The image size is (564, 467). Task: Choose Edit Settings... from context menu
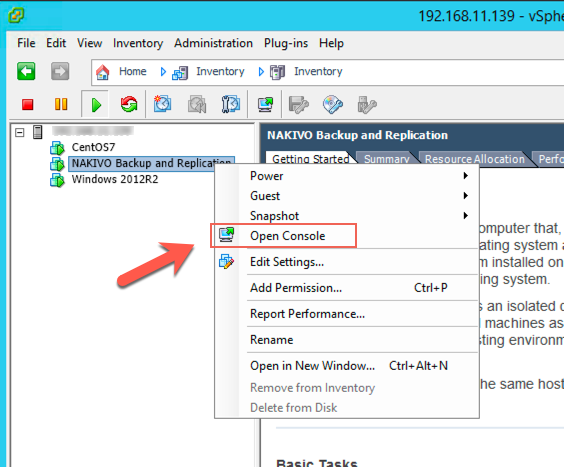click(x=347, y=262)
